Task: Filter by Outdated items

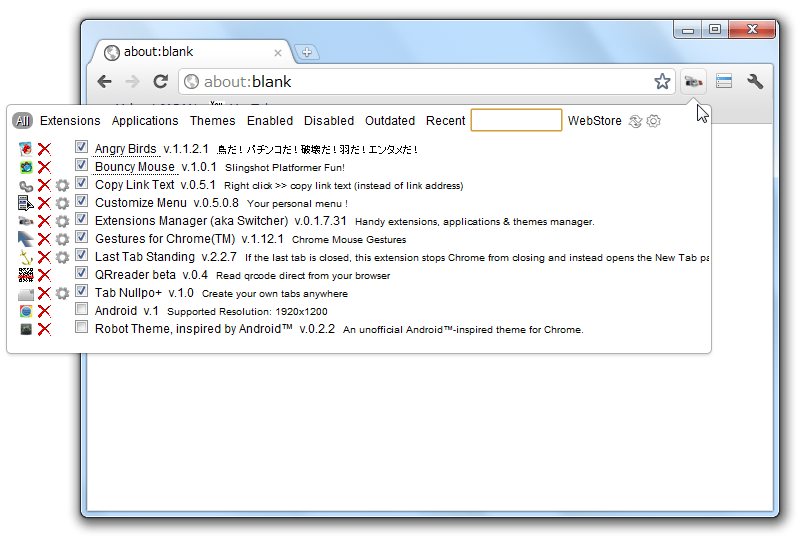Action: pyautogui.click(x=390, y=121)
